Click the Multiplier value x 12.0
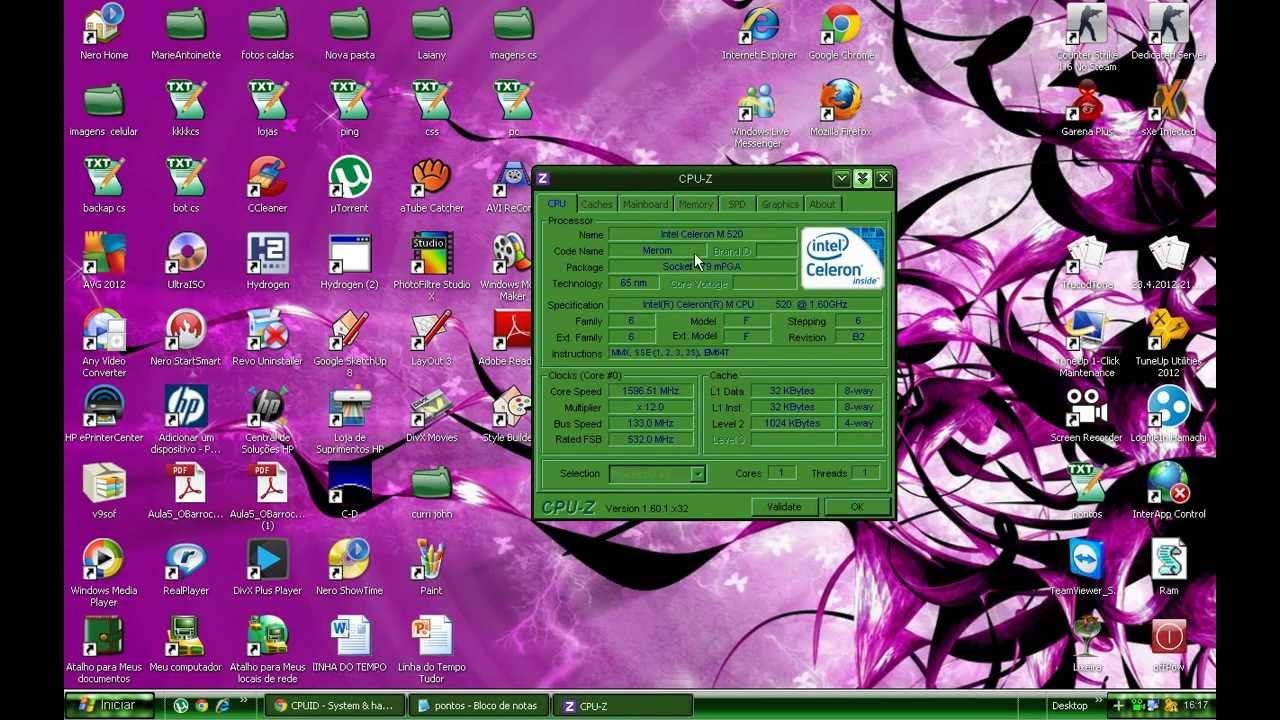Screen dimensions: 1280x720 [x=651, y=407]
